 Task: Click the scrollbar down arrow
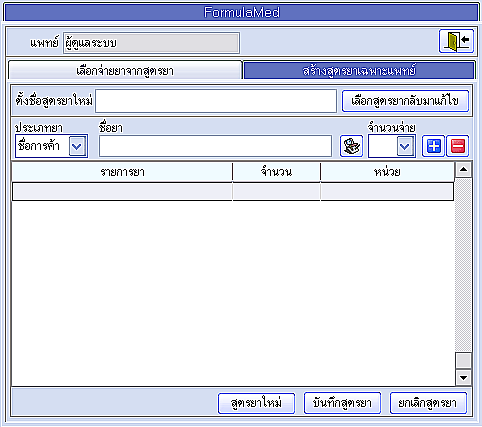(x=463, y=378)
